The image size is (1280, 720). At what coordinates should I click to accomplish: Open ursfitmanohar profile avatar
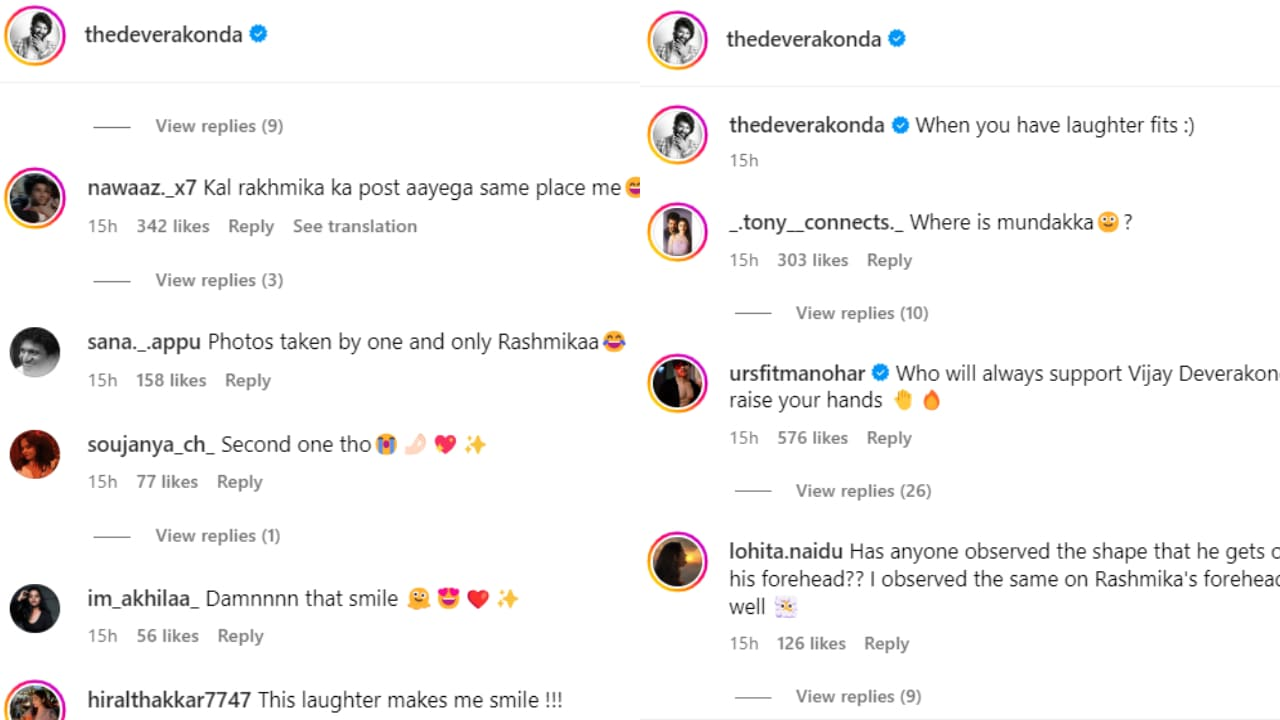point(677,384)
